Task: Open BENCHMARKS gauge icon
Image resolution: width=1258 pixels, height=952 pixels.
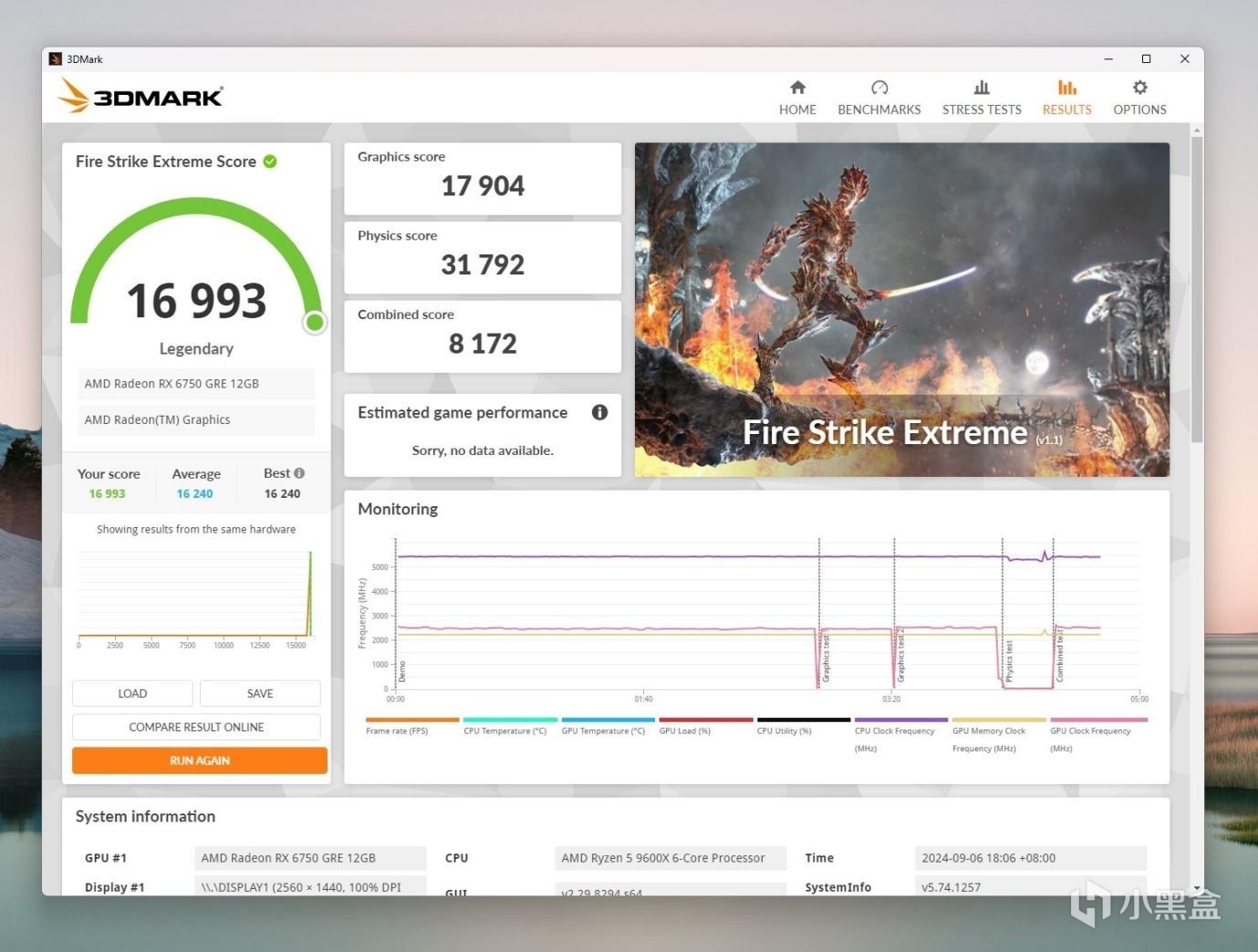Action: 879,88
